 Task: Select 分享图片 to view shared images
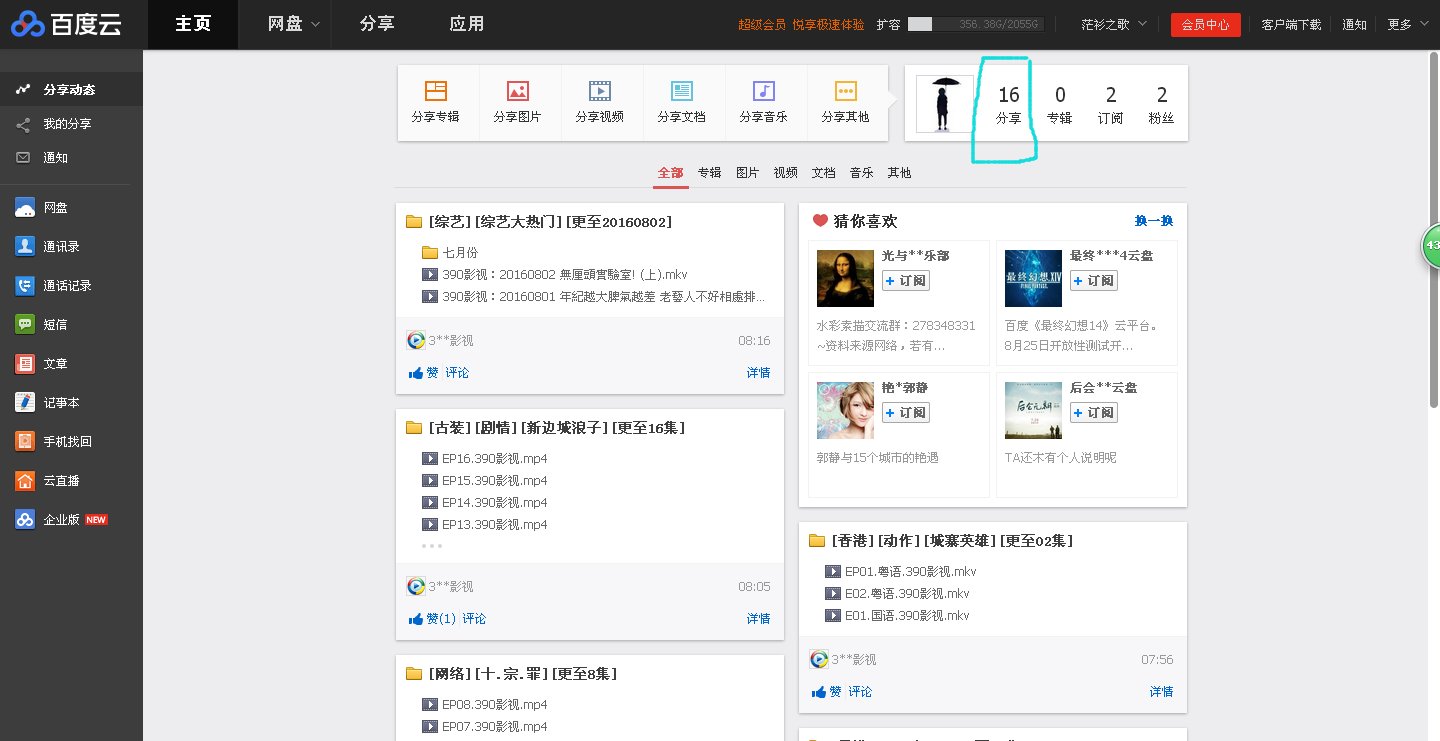[x=519, y=102]
